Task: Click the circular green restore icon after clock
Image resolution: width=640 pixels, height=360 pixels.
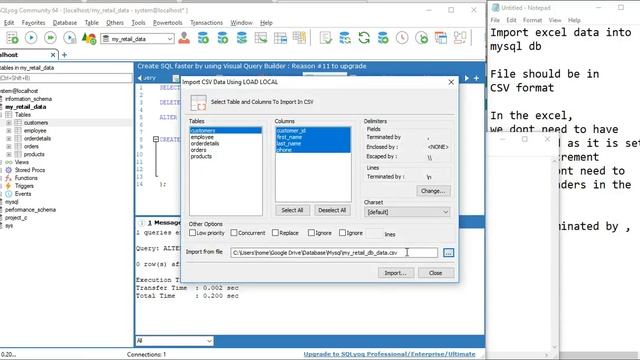Action: pos(421,38)
